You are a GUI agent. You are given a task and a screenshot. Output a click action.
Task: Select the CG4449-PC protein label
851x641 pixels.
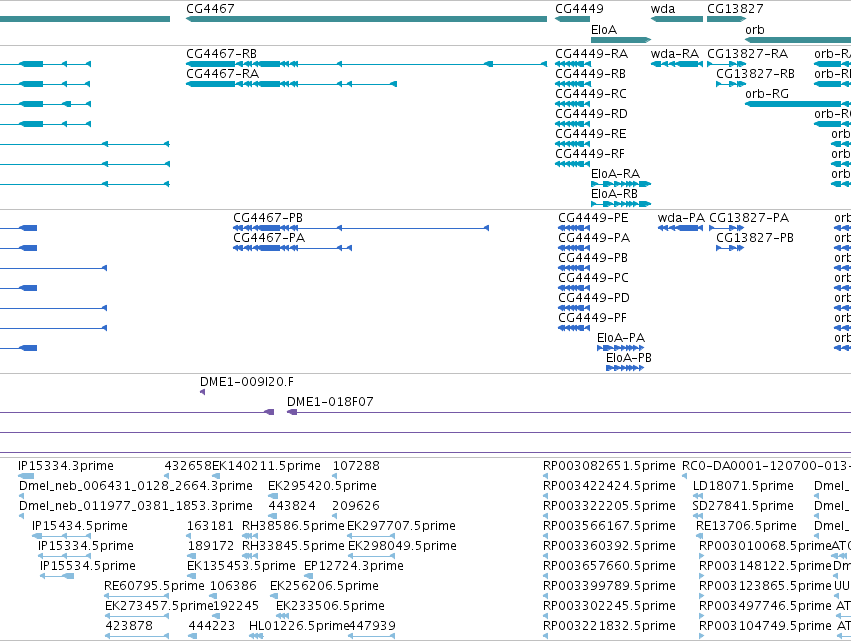(594, 278)
